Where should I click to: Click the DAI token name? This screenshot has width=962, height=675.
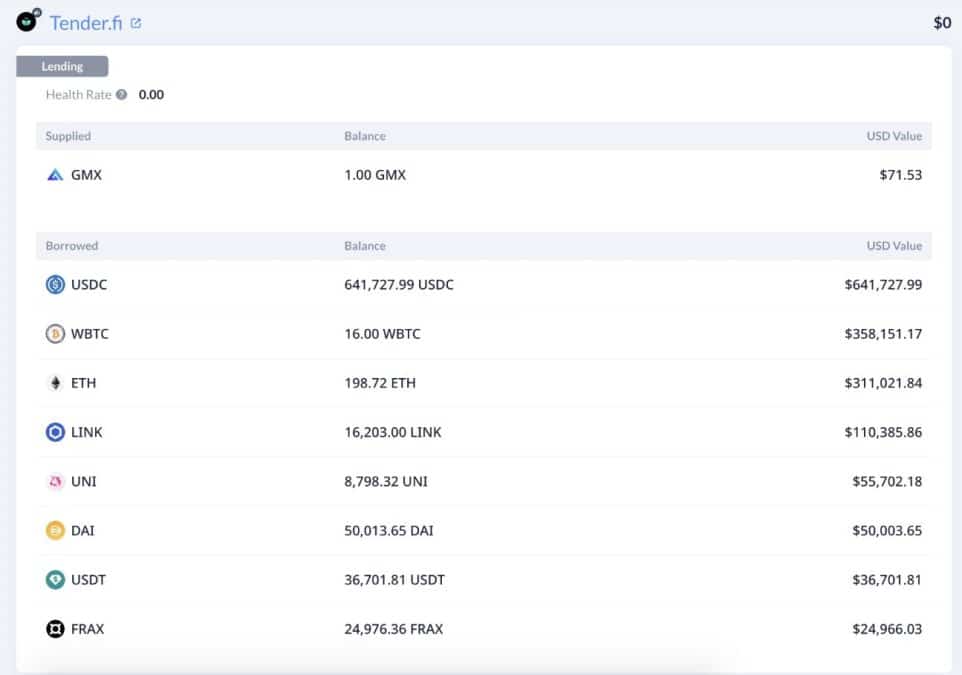[x=83, y=530]
